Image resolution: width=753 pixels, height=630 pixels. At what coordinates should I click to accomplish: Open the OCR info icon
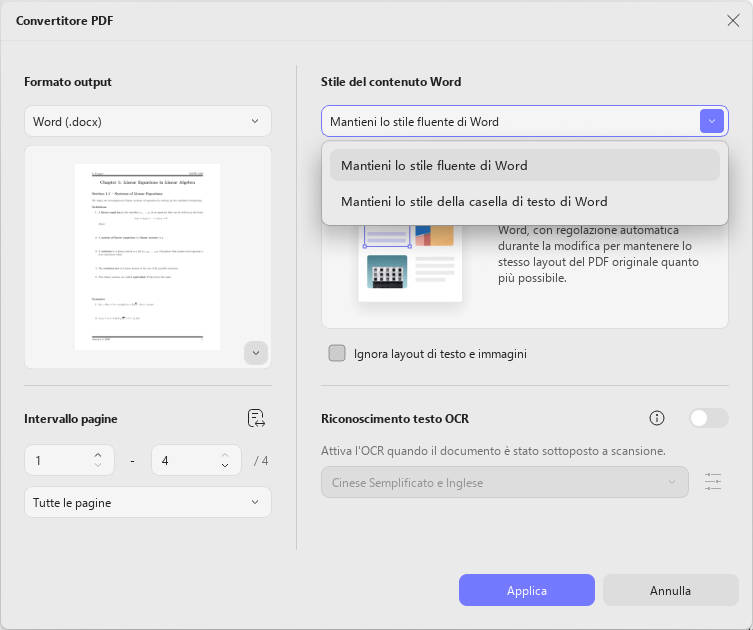point(656,418)
